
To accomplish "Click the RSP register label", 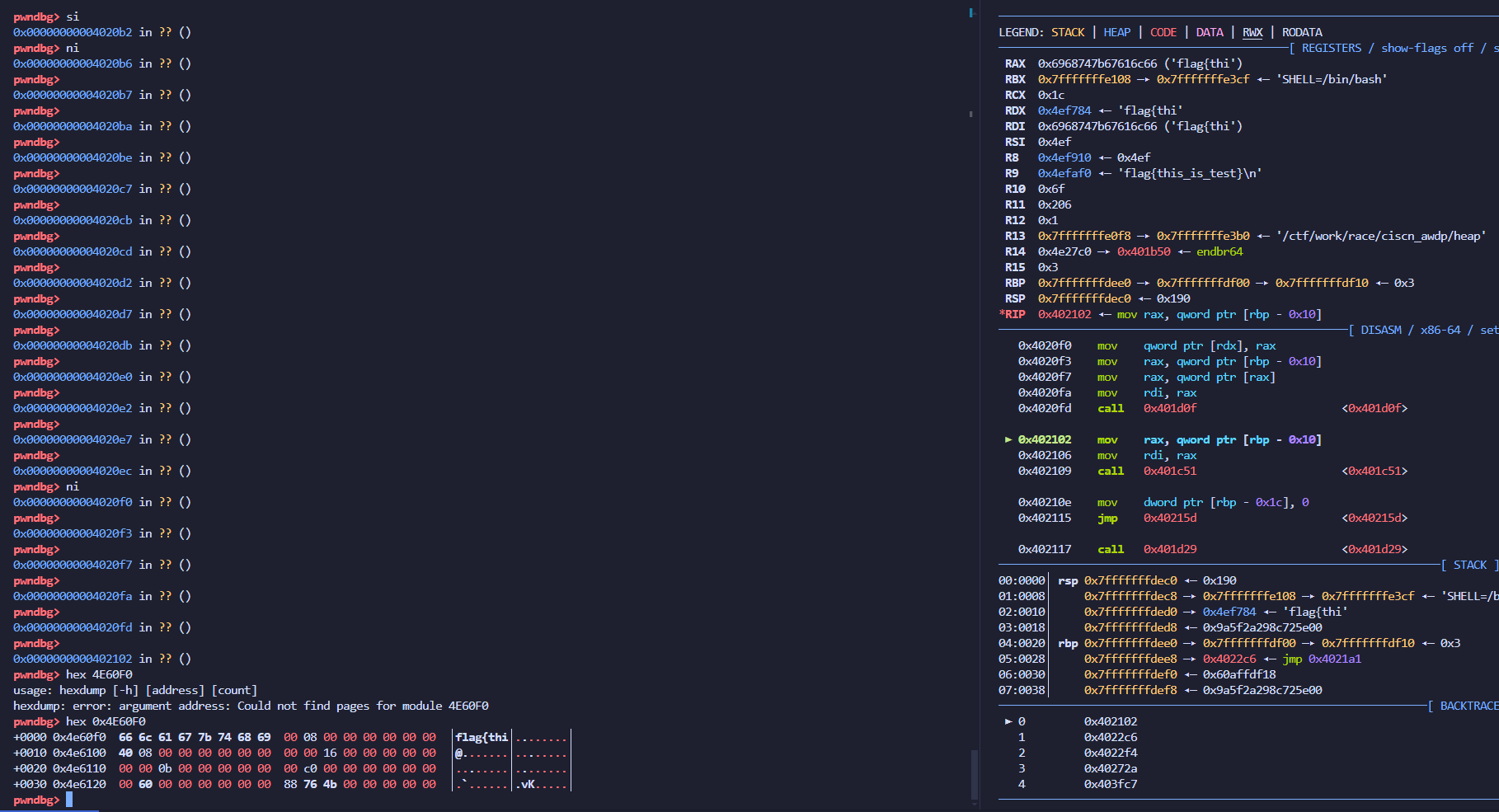I will point(1015,298).
